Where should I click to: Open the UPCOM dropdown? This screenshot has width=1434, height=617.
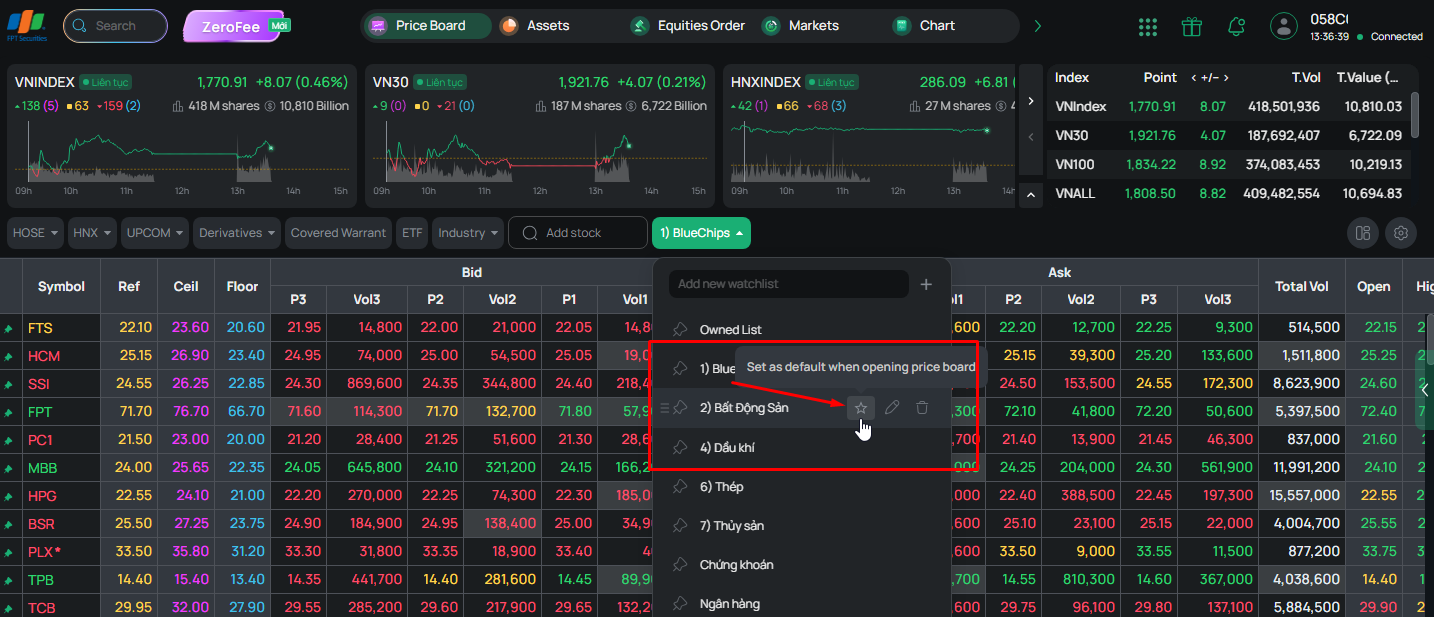tap(155, 233)
